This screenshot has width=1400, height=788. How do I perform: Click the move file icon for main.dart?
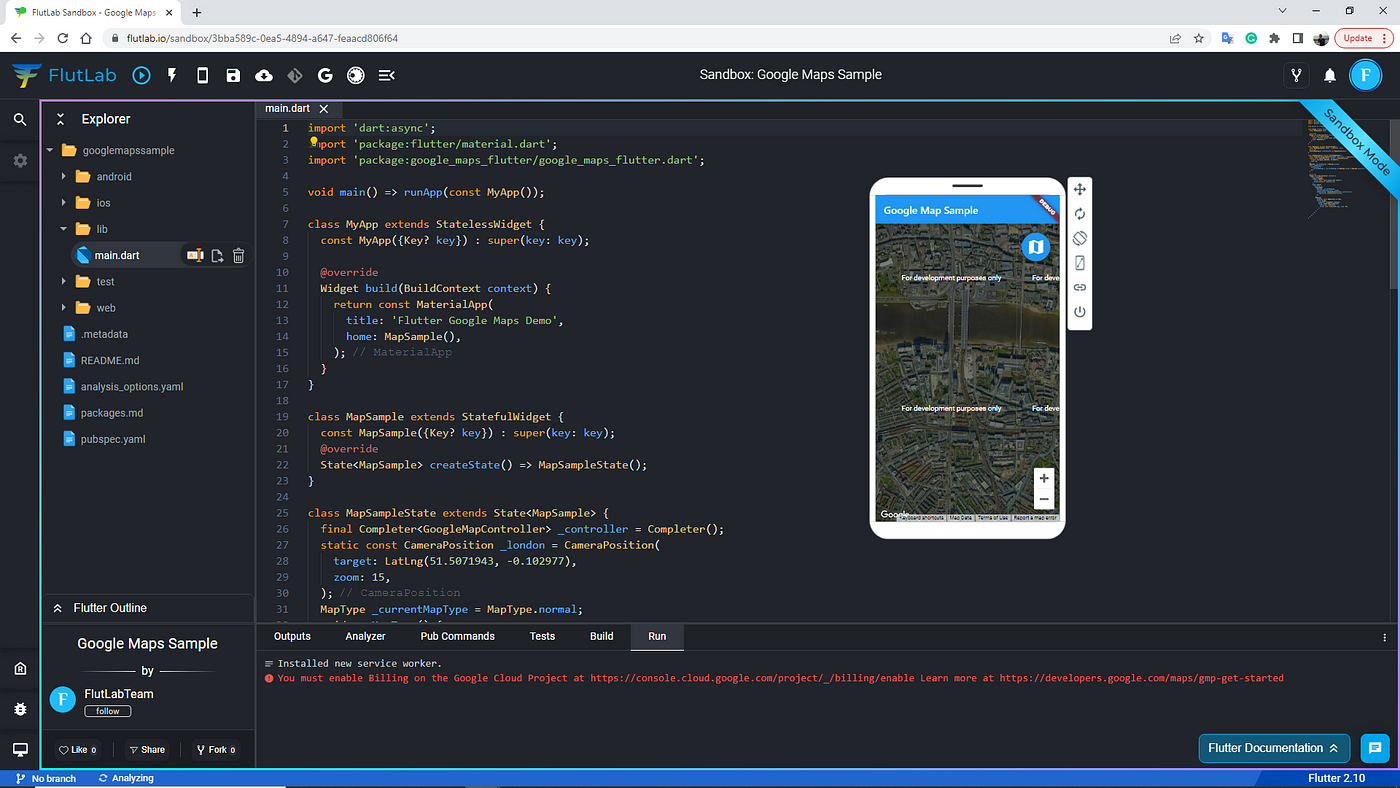217,255
